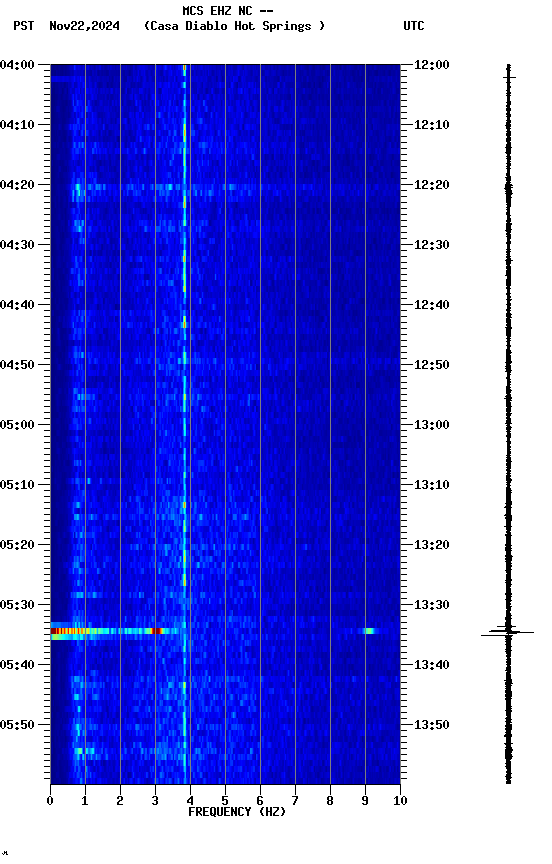Click the '13:00' UTC time label
Screen dimensions: 552x864
(x=432, y=425)
